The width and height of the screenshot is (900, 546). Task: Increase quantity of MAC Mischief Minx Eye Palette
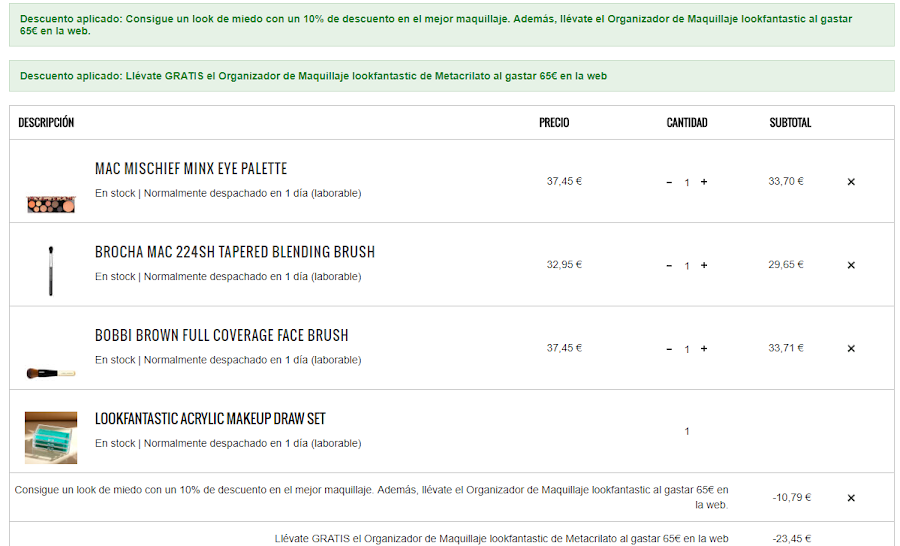coord(704,182)
